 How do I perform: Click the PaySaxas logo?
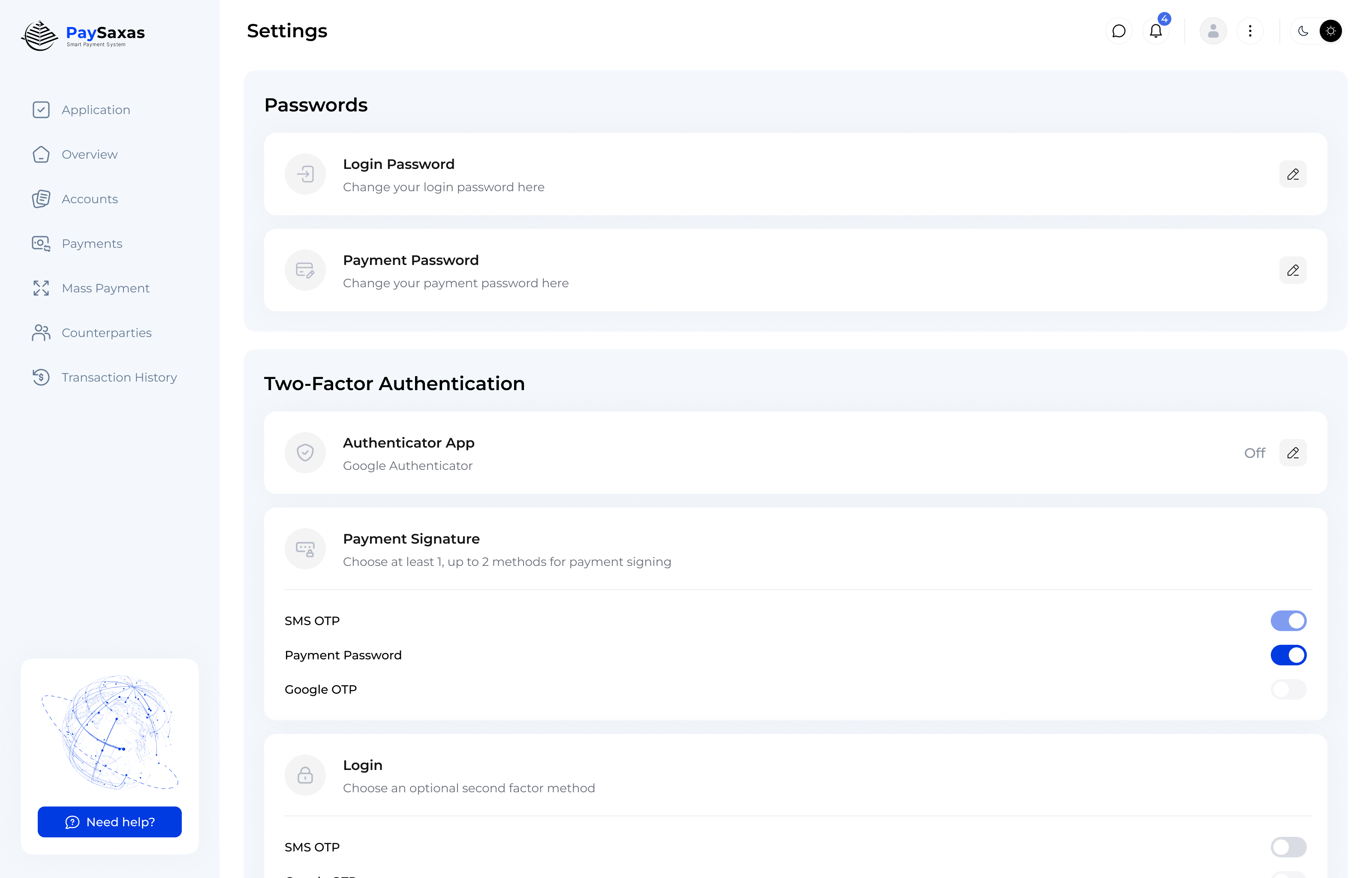tap(83, 35)
